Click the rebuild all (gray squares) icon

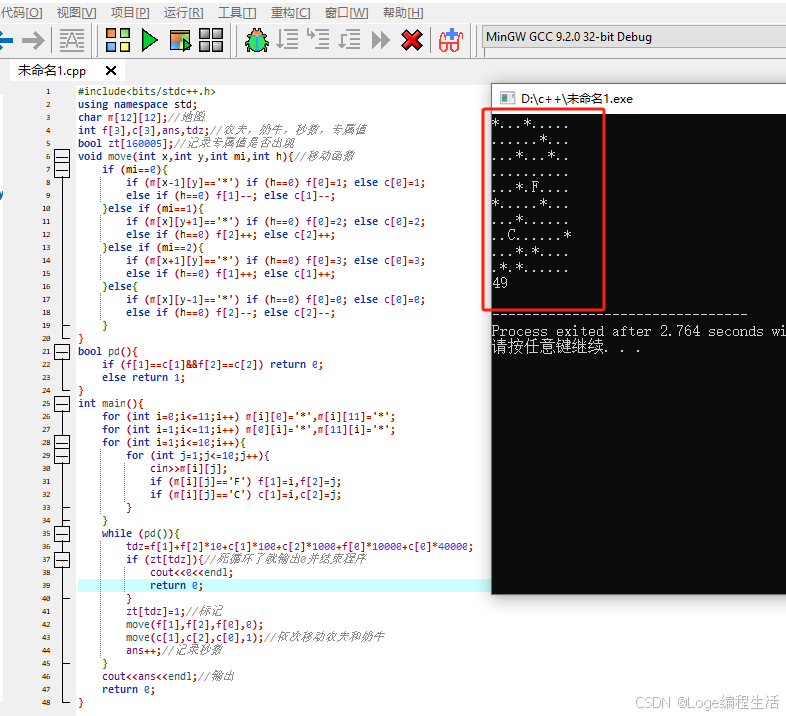coord(211,40)
